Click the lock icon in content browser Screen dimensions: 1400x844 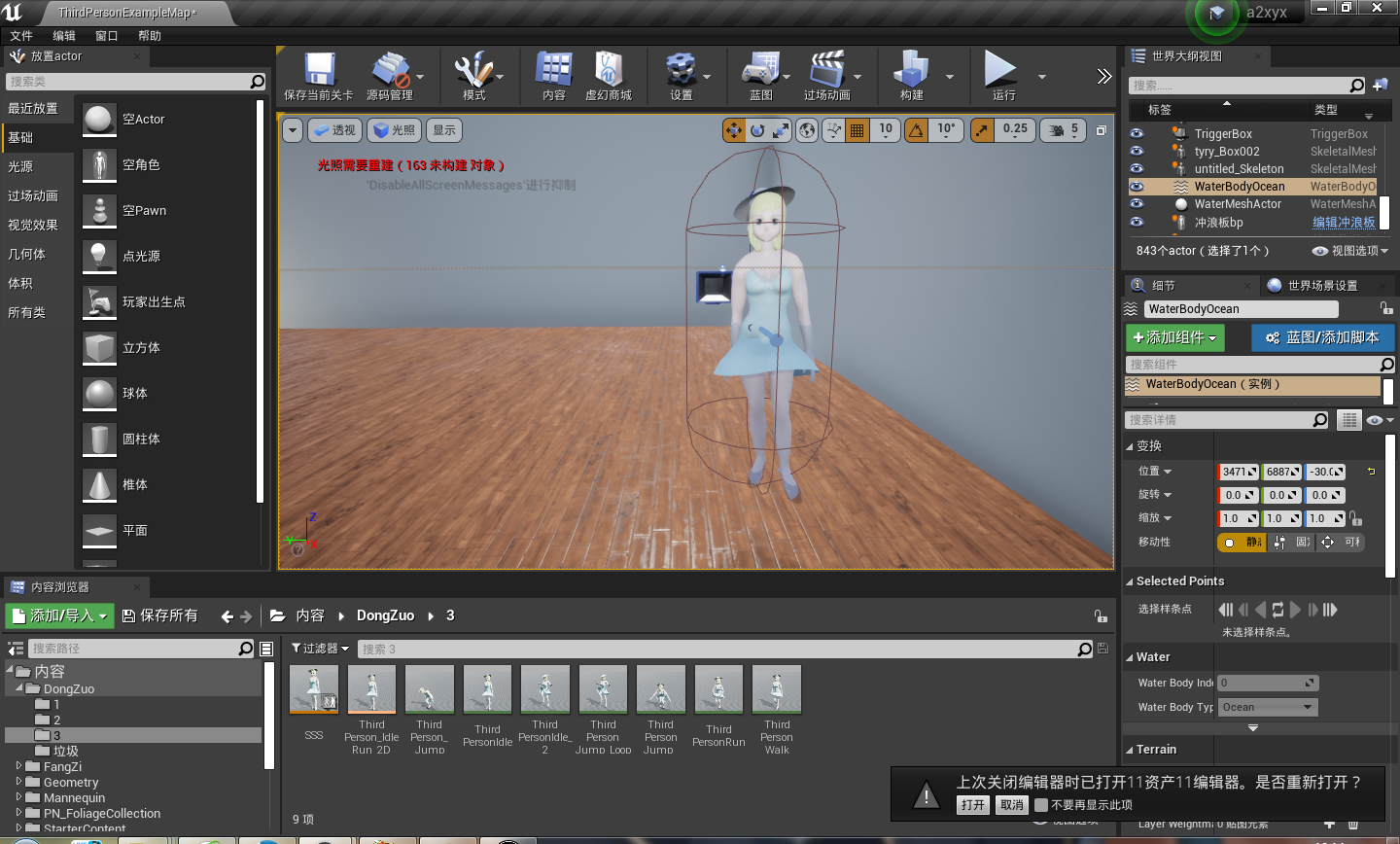(x=1101, y=616)
